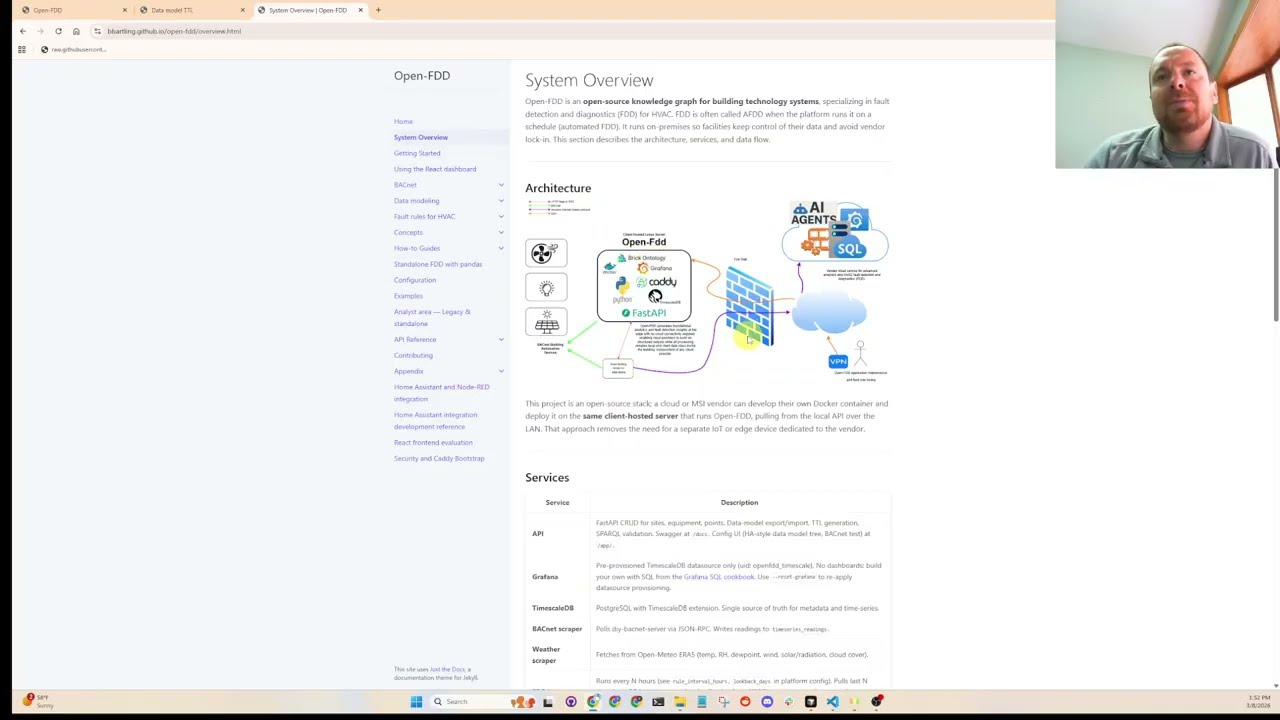Switch to the active Chrome taskbar icon
Viewport: 1280px width, 720px height.
pos(593,701)
